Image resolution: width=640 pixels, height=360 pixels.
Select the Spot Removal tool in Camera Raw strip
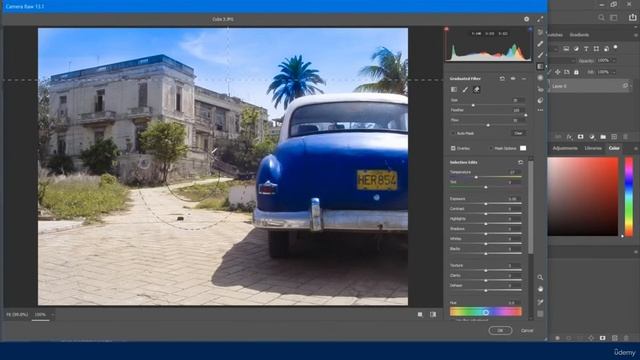tap(540, 44)
